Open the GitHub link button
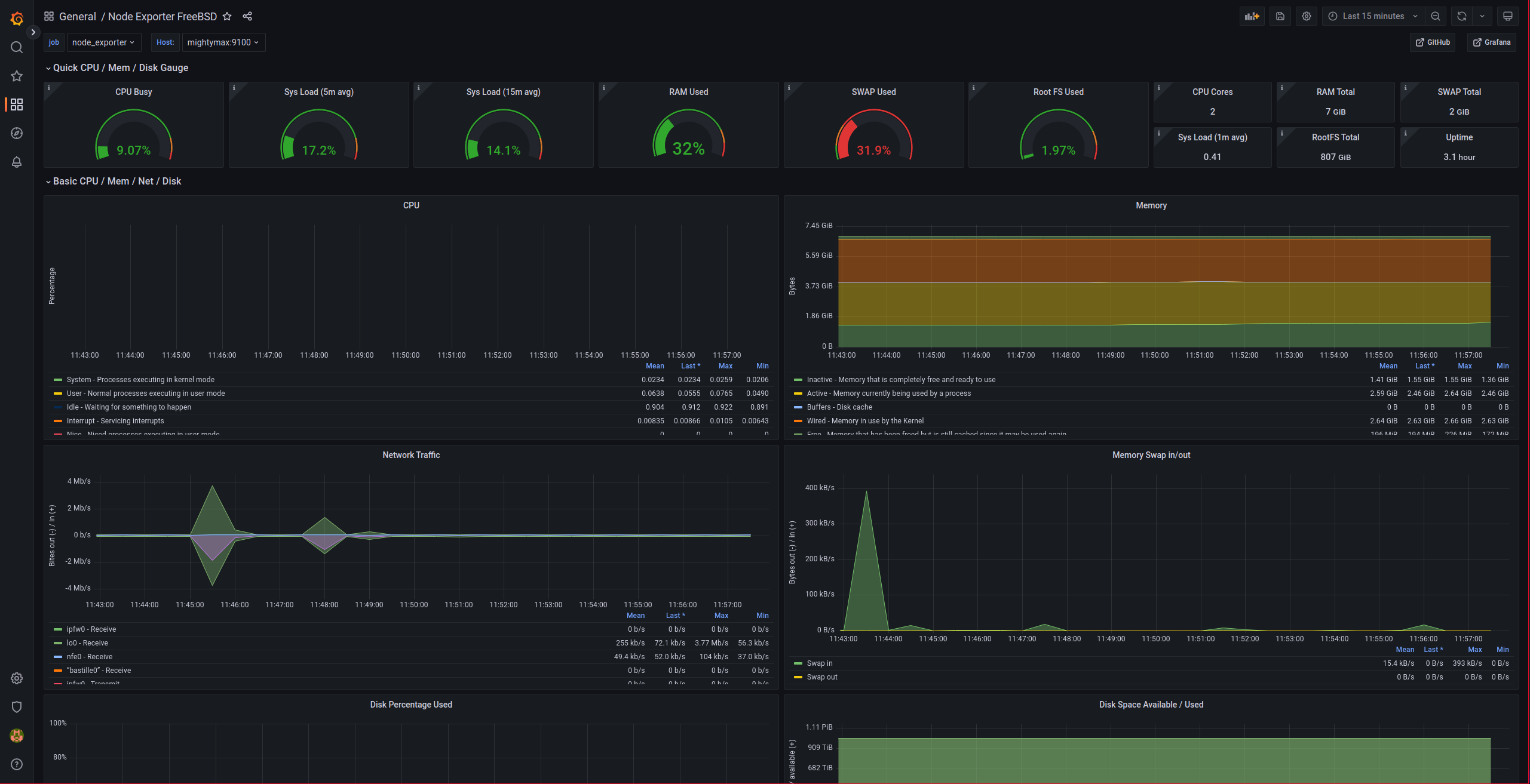1530x784 pixels. (1433, 42)
